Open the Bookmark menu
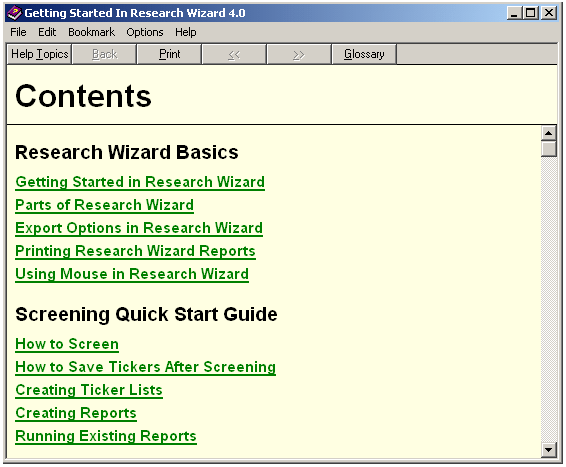This screenshot has width=566, height=467. pos(91,32)
